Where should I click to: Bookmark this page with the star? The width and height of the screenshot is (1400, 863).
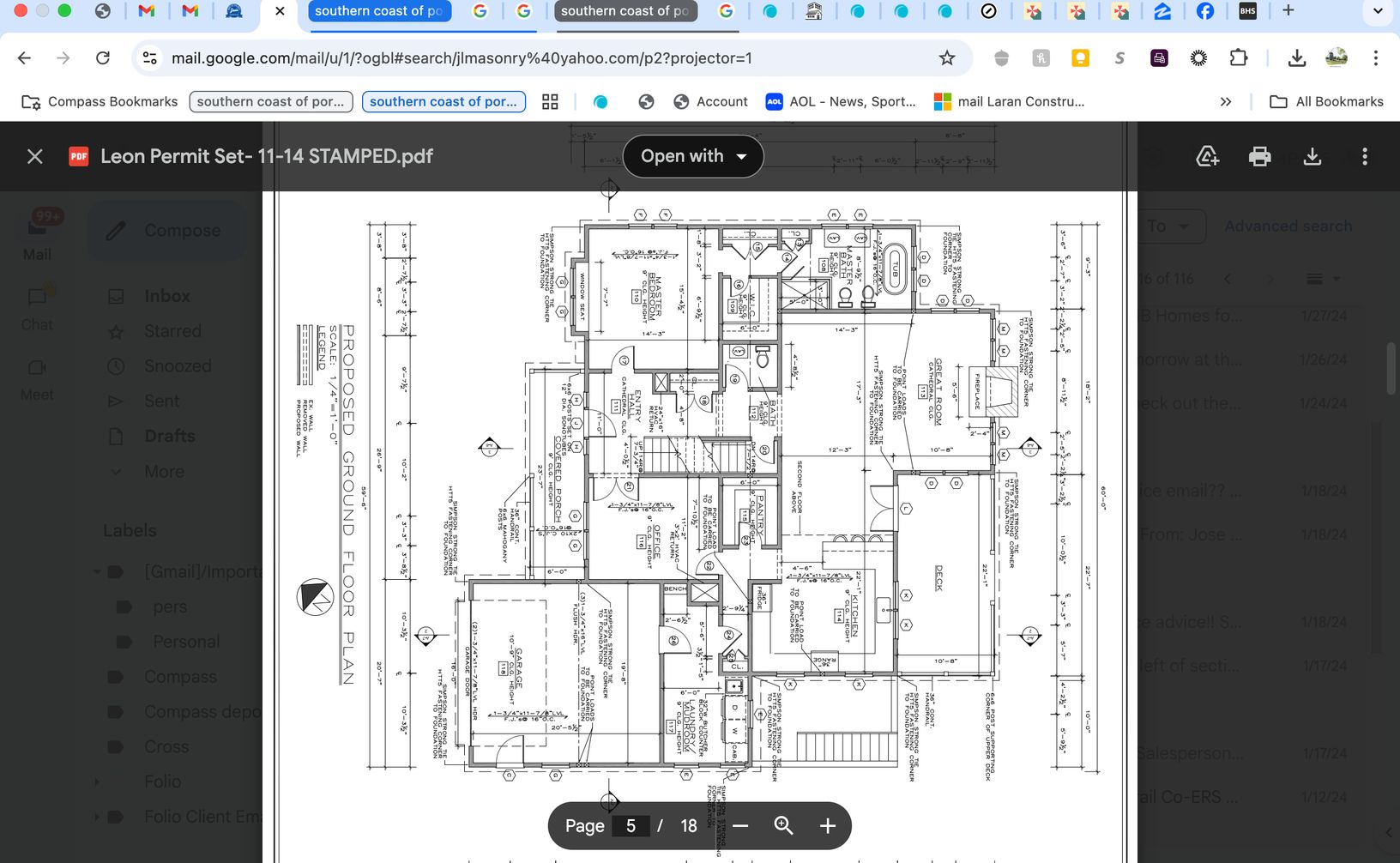pos(946,57)
